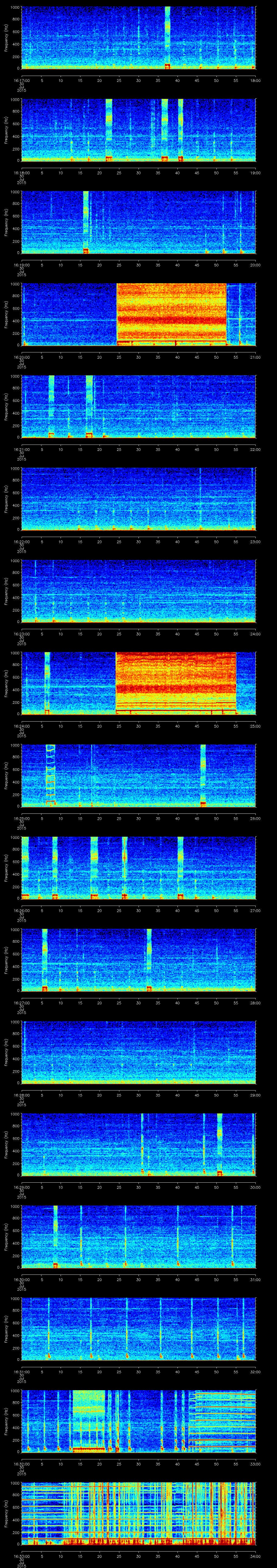Click the '16:33:00' start time label
Screen dimensions: 277x1568
pos(21,1556)
